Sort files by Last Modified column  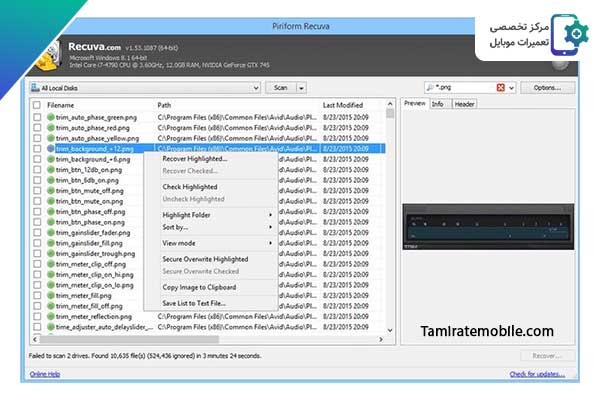(343, 105)
